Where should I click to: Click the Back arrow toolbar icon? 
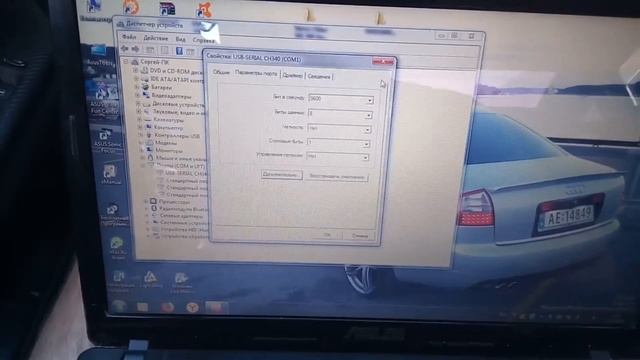tap(125, 49)
